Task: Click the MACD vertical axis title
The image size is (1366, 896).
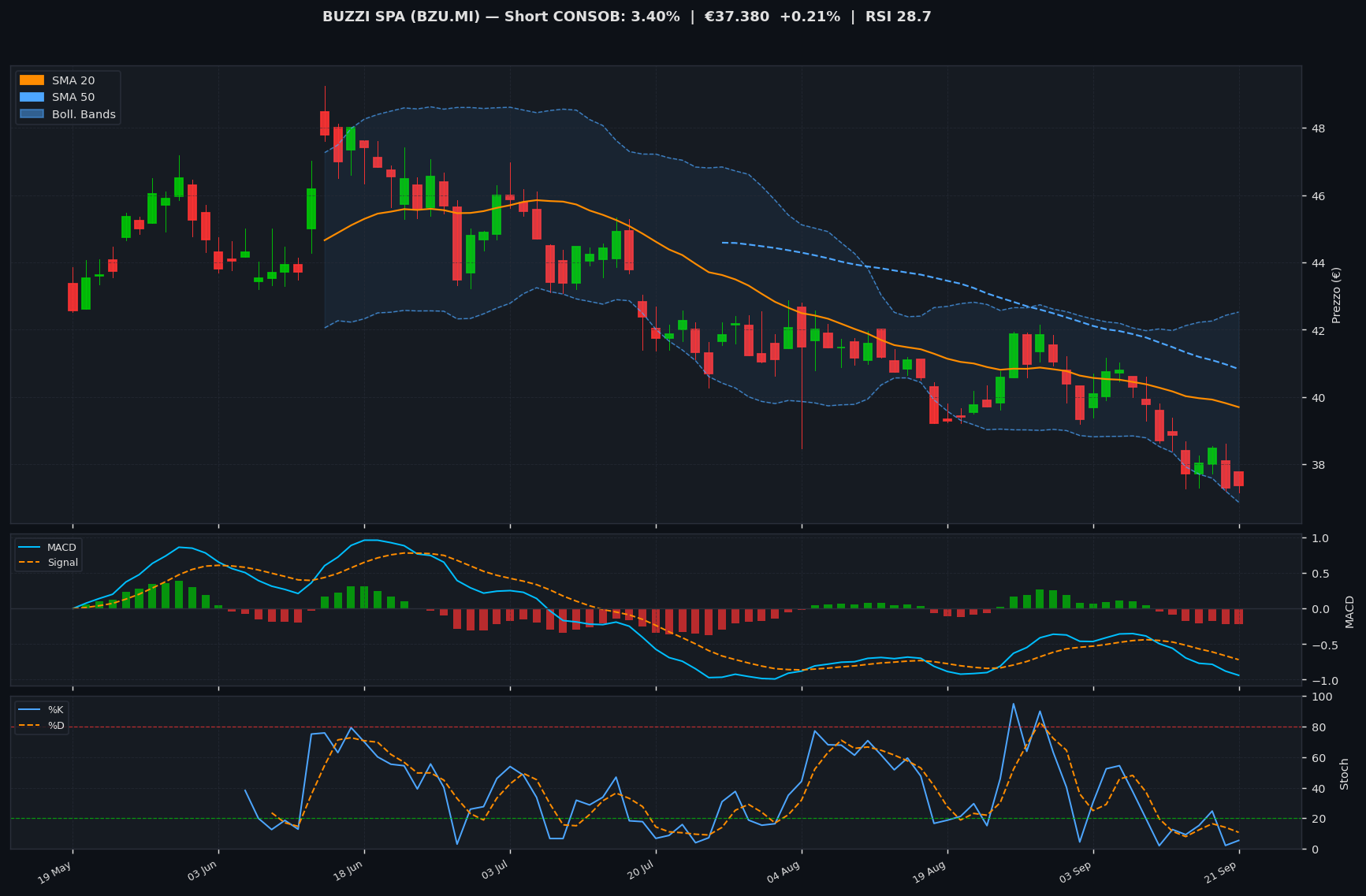Action: coord(1349,612)
